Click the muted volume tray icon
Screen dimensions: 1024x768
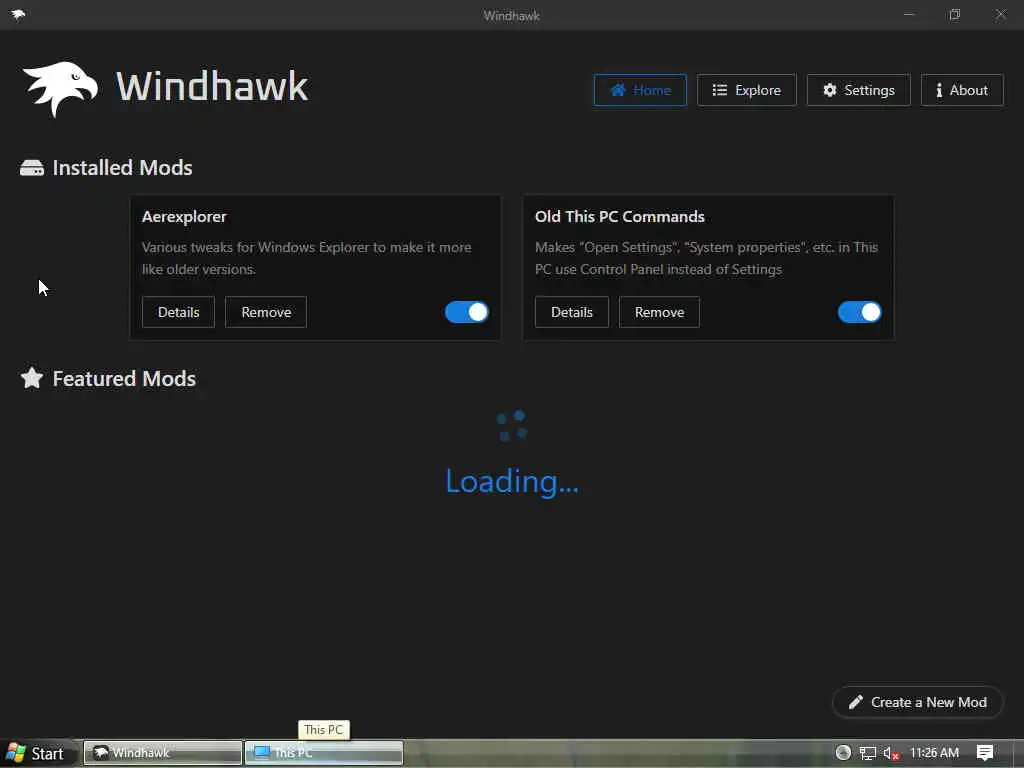(891, 754)
